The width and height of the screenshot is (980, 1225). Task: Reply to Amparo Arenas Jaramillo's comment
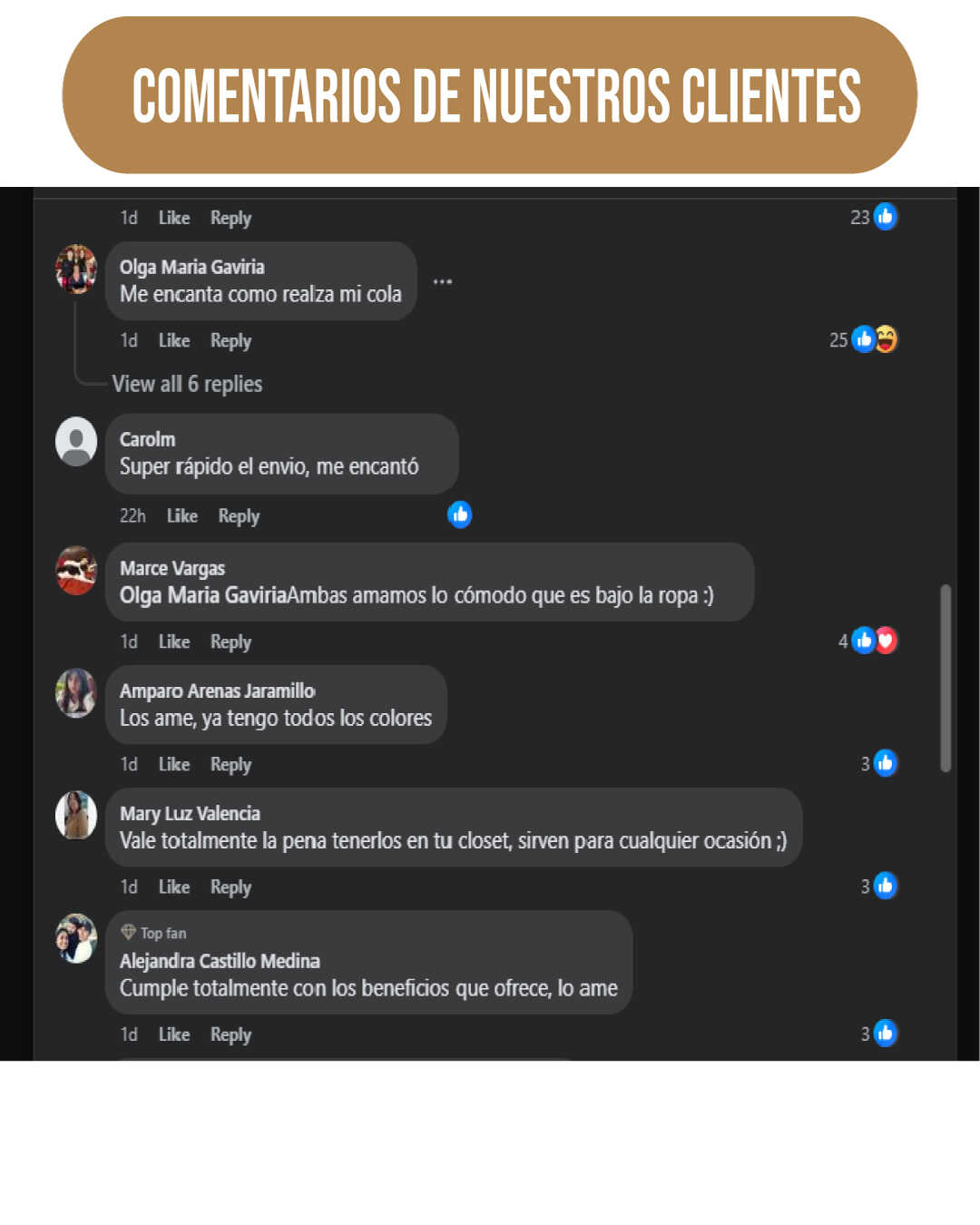pyautogui.click(x=230, y=764)
